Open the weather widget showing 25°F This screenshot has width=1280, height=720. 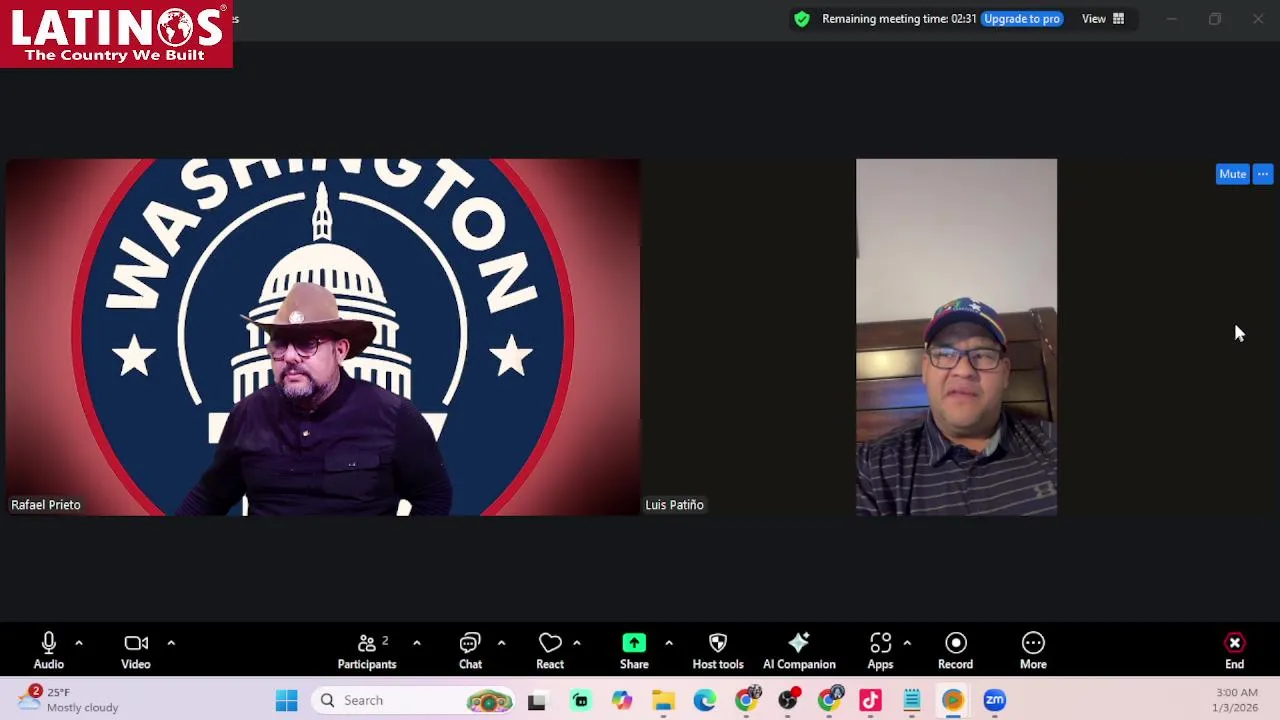tap(68, 700)
